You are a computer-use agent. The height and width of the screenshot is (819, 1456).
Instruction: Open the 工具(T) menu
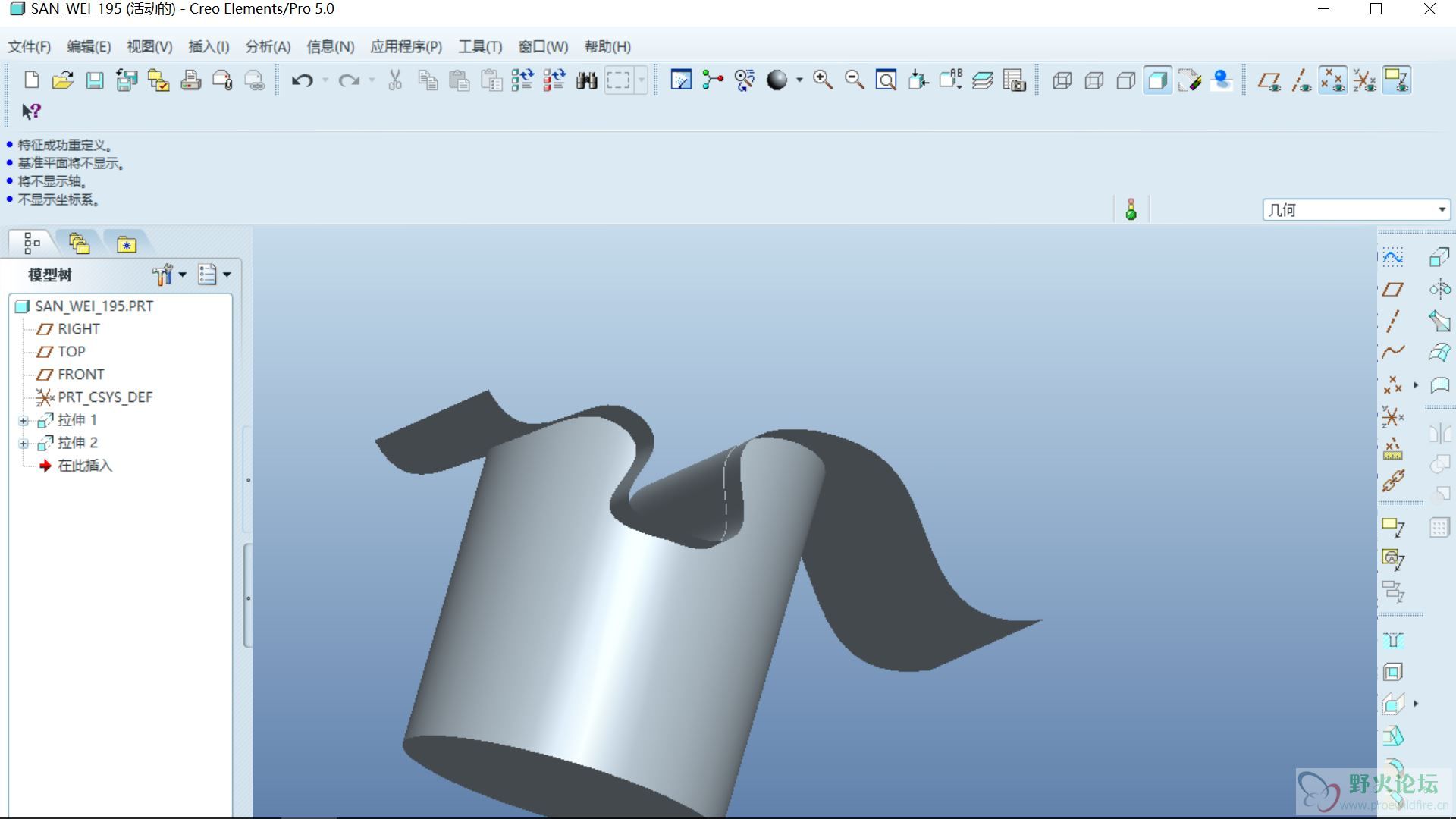click(480, 47)
